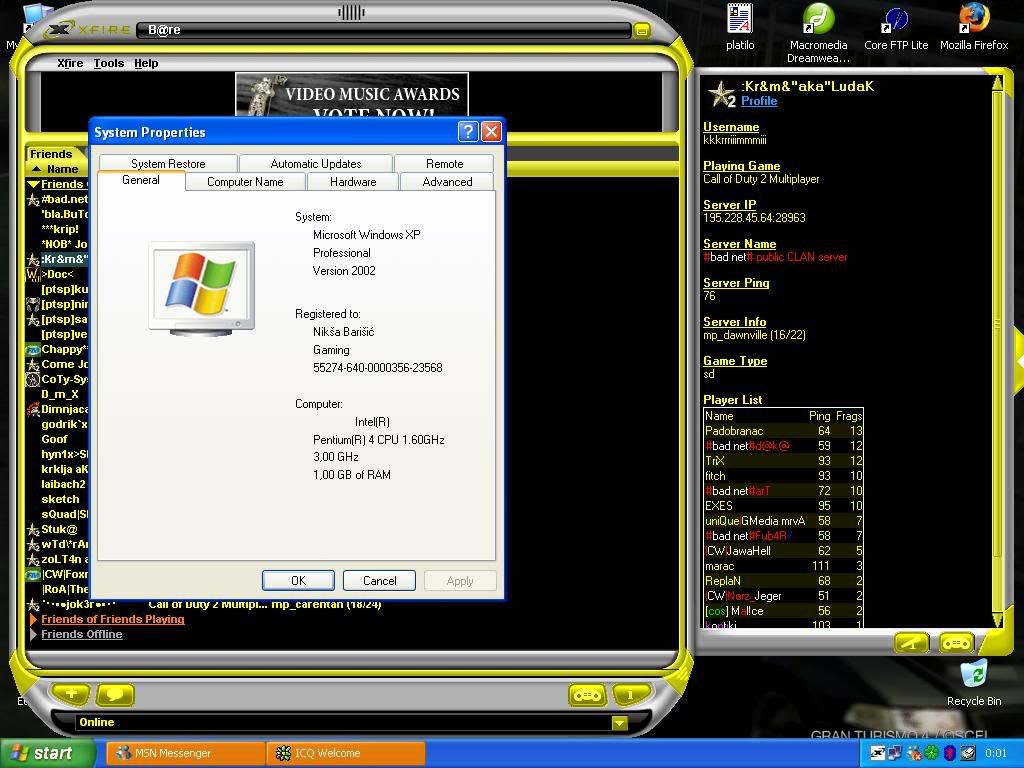Switch to the System Restore tab
Viewport: 1024px width, 768px height.
pyautogui.click(x=168, y=164)
